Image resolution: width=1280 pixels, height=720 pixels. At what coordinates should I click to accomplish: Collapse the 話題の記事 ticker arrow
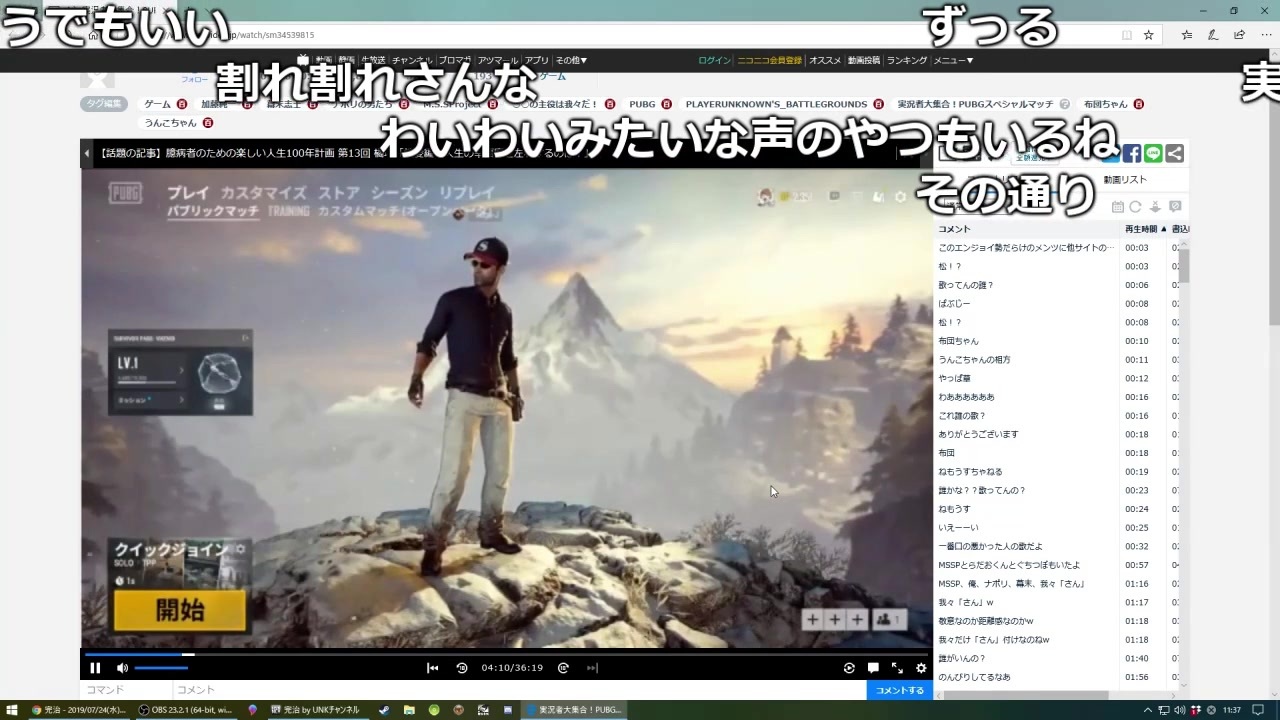click(x=87, y=154)
